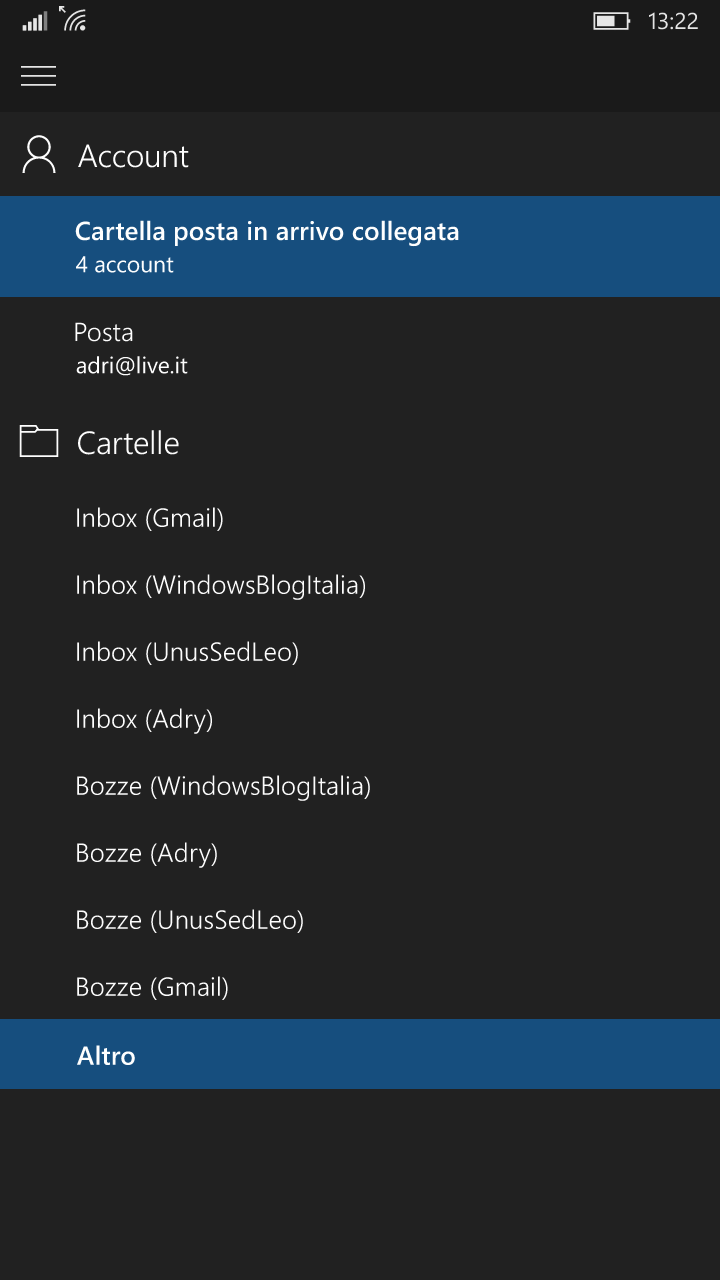Open Bozze (Gmail) drafts folder
Screen dimensions: 720x1280
pos(360,987)
